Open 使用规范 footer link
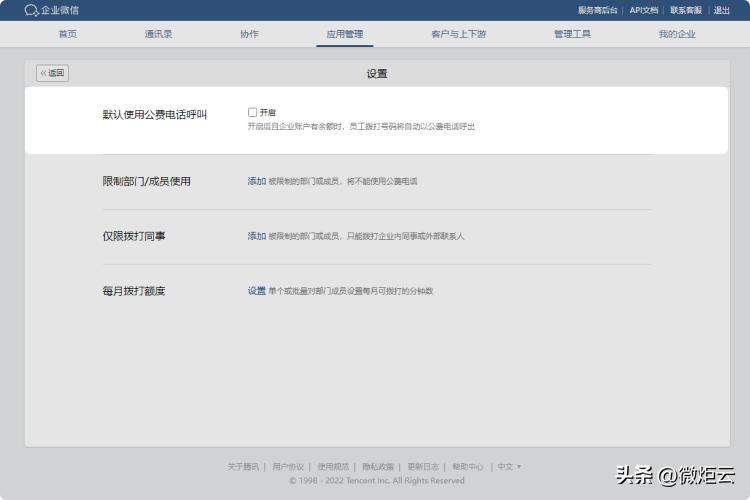Viewport: 750px width, 500px height. point(333,467)
